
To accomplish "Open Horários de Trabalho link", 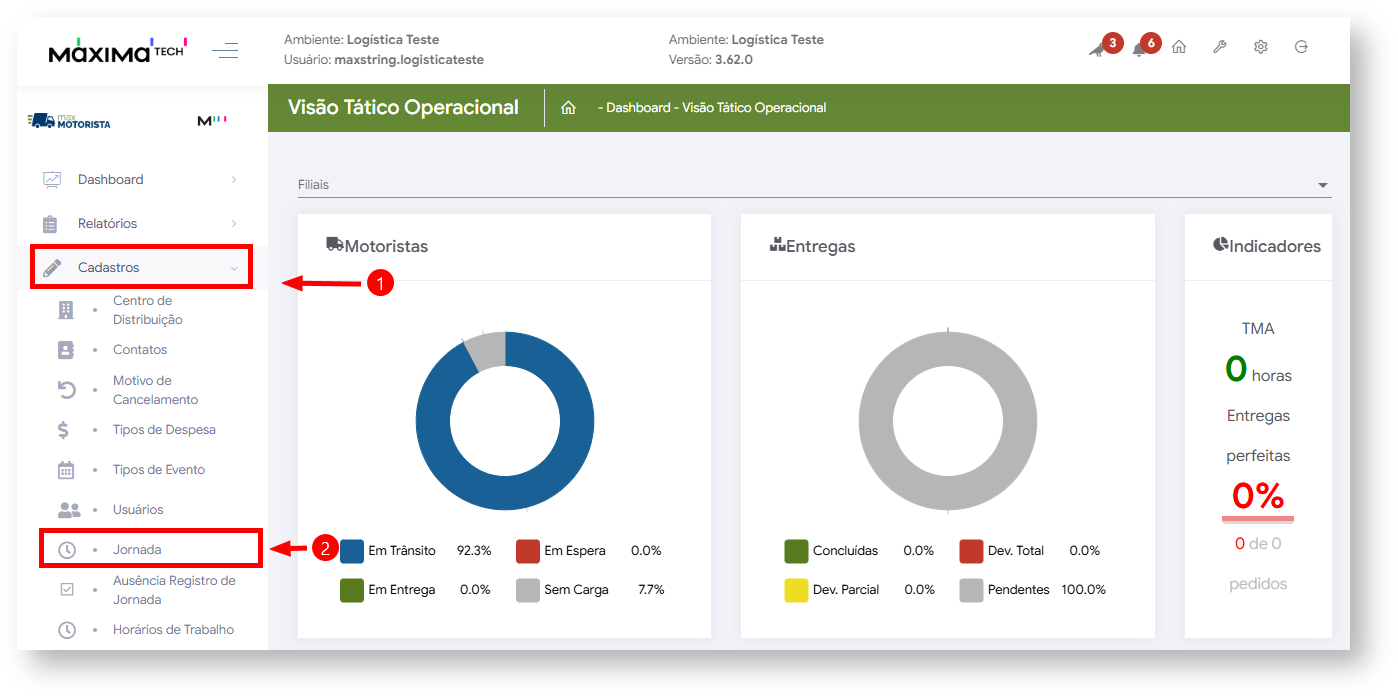I will coord(173,630).
